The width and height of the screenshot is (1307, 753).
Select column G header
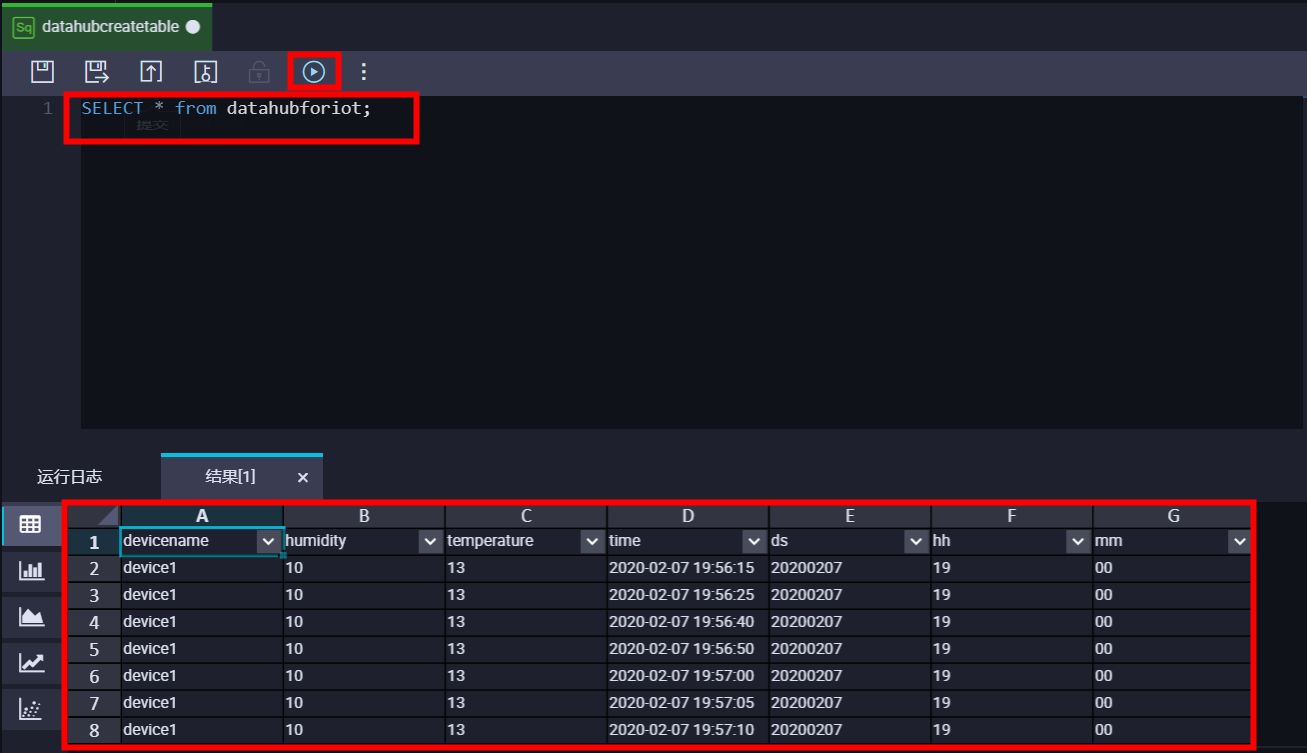(x=1172, y=516)
